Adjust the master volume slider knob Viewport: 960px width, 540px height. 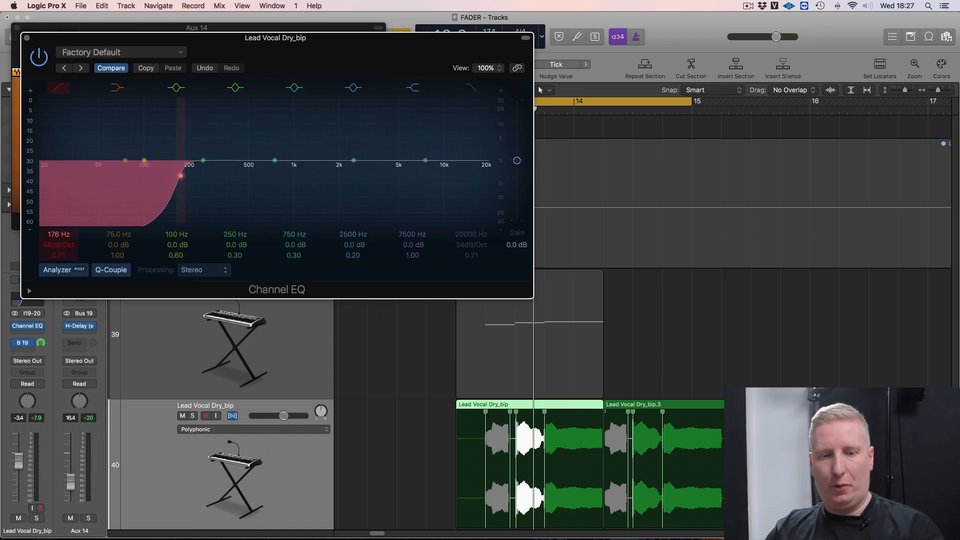tap(776, 37)
